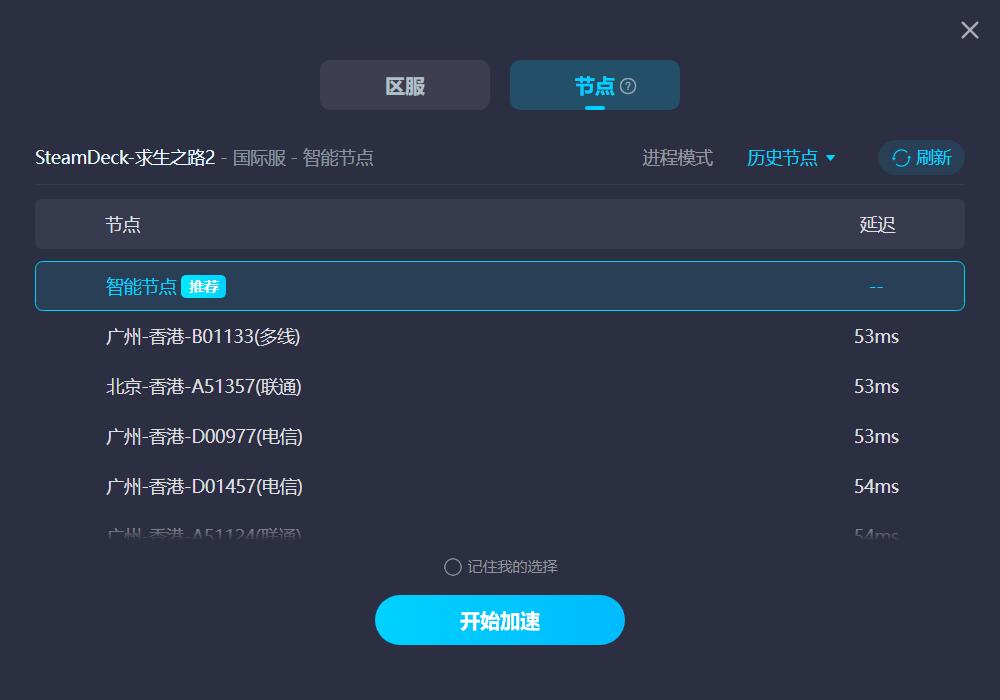This screenshot has width=1000, height=700.
Task: Choose node 广州-香港-B01133(多线)
Action: pos(499,336)
